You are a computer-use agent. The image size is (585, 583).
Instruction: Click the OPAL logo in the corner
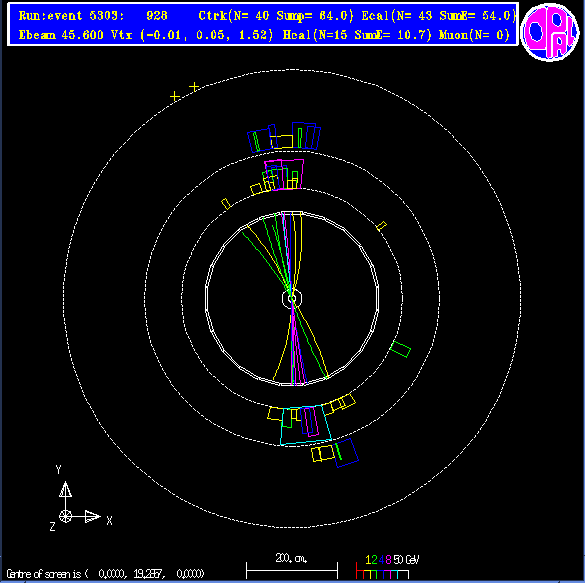550,32
